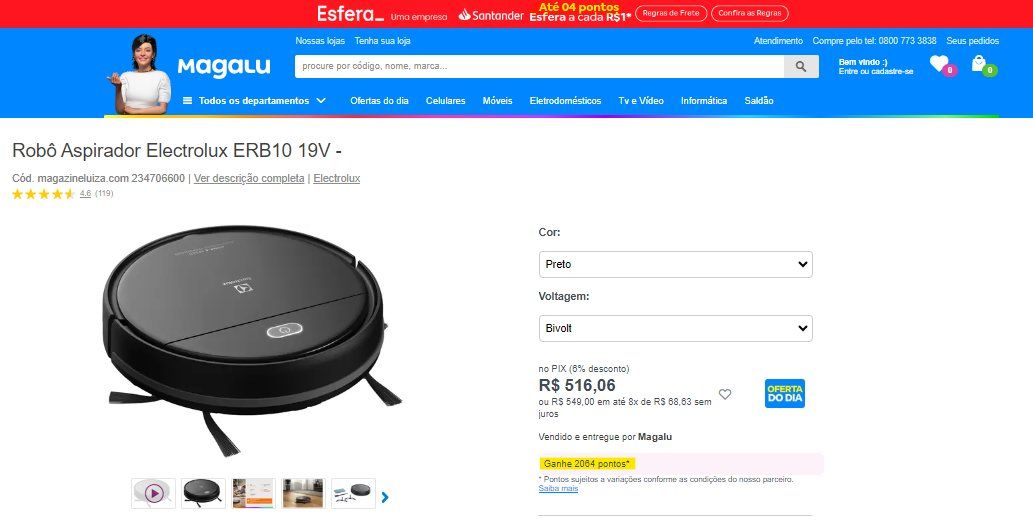The width and height of the screenshot is (1033, 525).
Task: Go to Ofertas do dia menu
Action: [379, 101]
